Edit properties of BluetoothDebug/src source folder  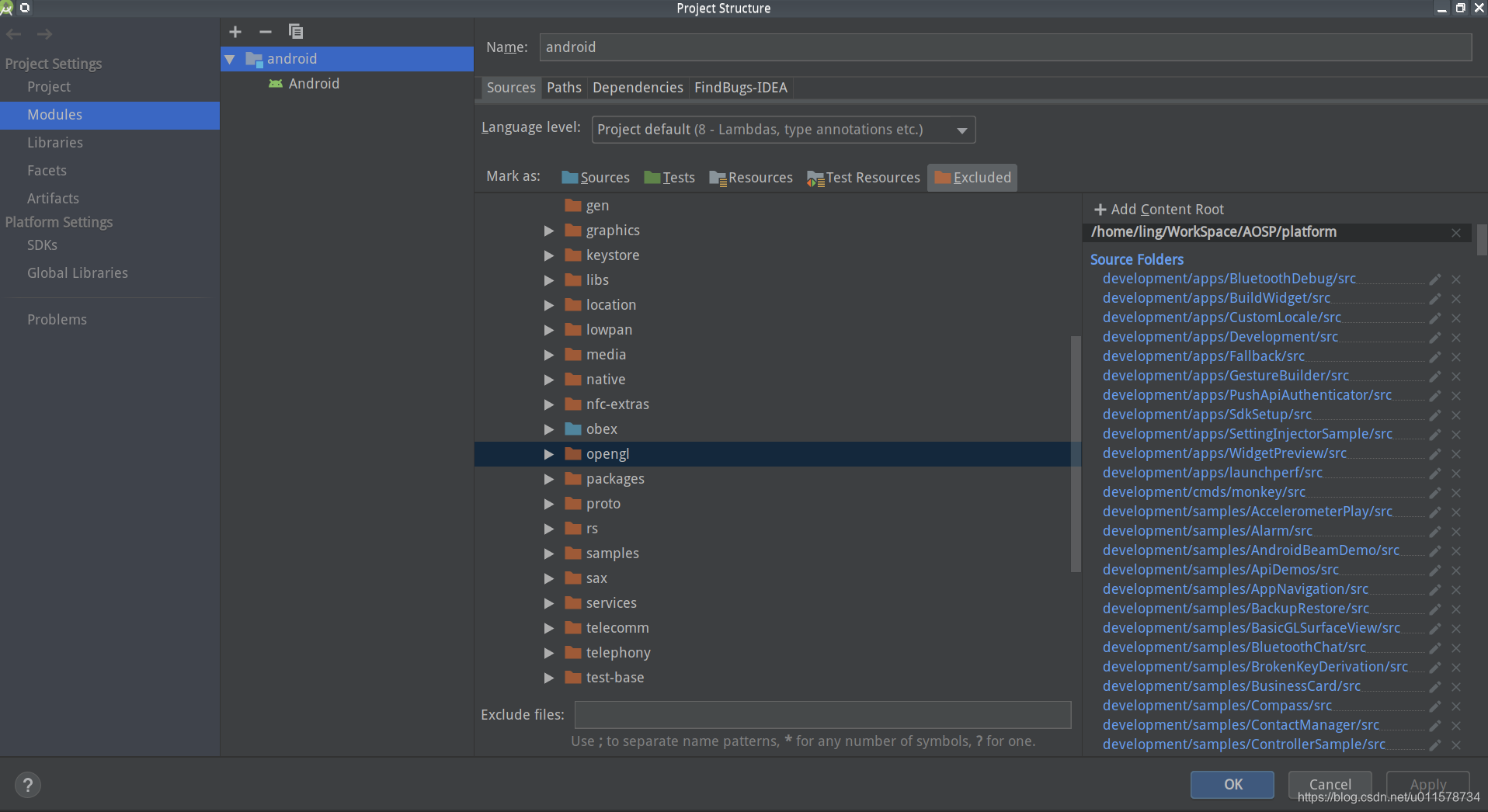pyautogui.click(x=1435, y=279)
